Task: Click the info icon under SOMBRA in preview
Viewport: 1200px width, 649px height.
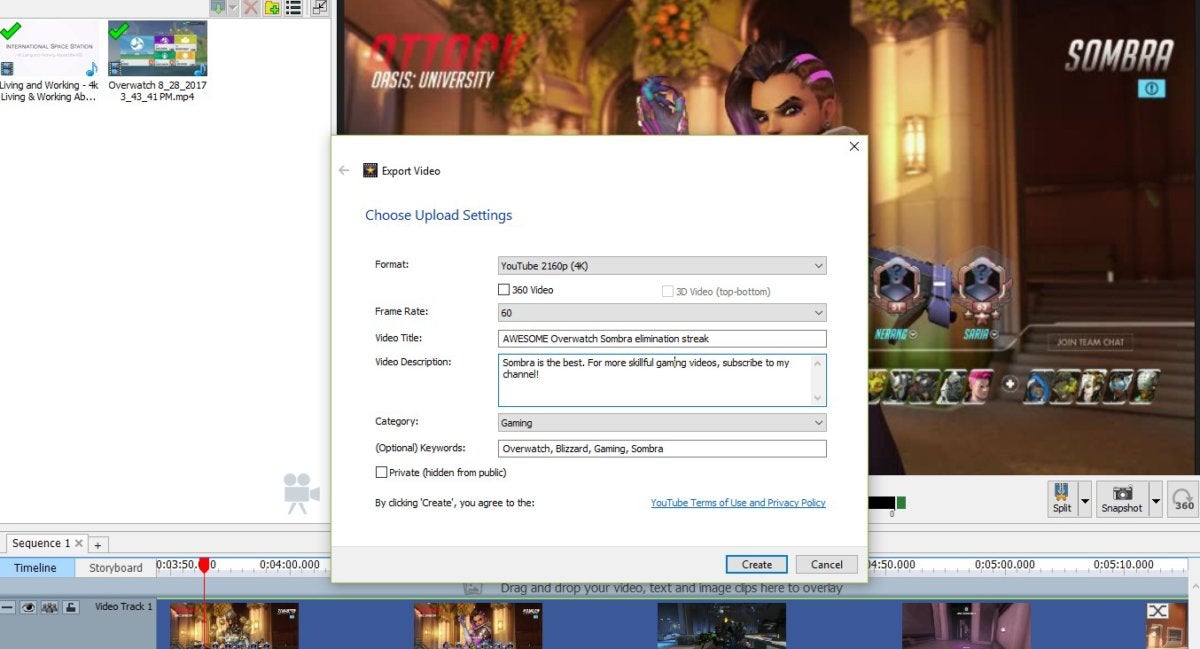Action: pos(1151,88)
